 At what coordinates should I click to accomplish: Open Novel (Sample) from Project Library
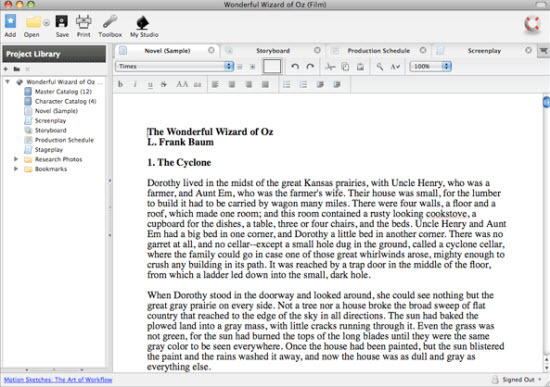[x=56, y=111]
